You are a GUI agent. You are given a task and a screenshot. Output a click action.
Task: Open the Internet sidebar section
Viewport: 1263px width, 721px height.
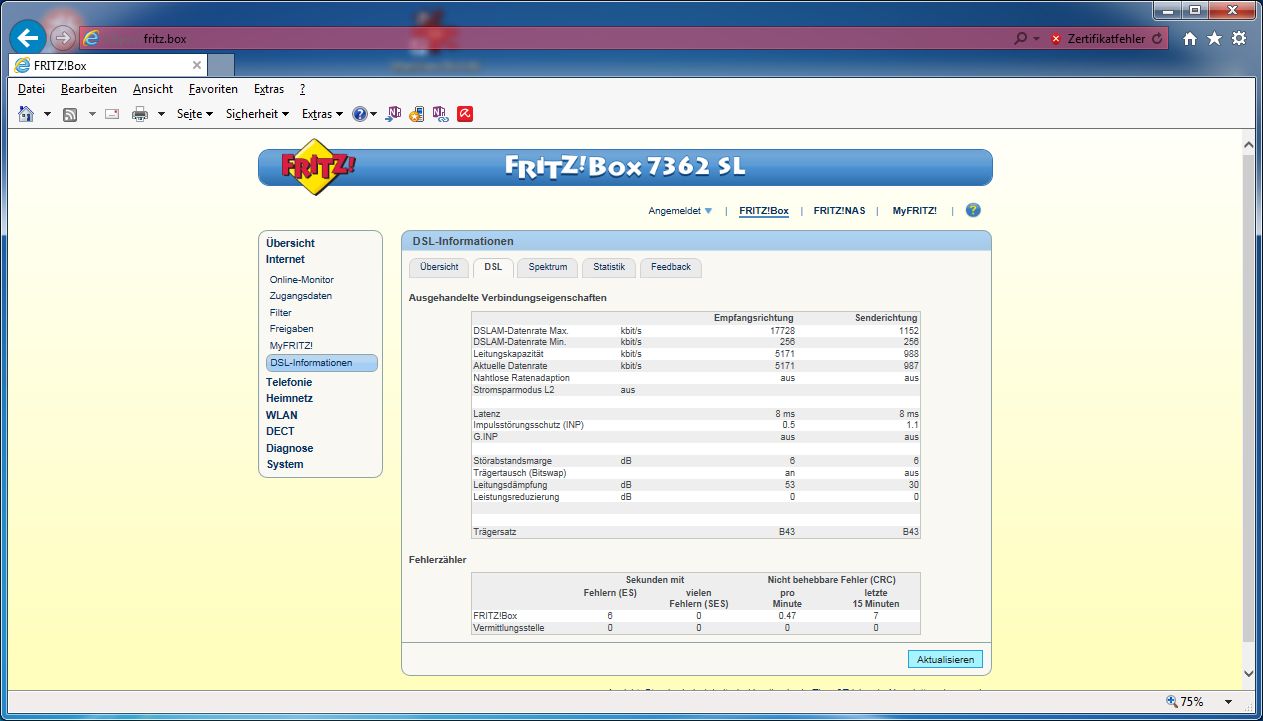tap(285, 259)
